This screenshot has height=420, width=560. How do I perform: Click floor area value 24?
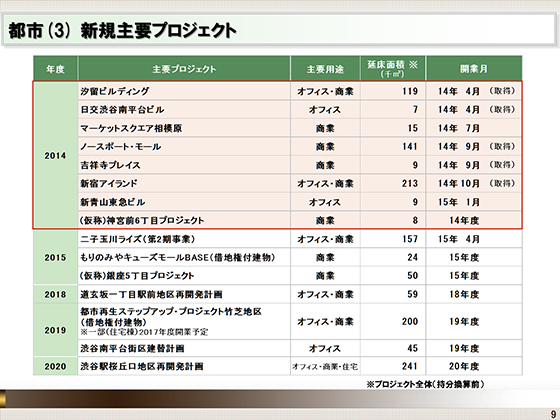pyautogui.click(x=413, y=258)
